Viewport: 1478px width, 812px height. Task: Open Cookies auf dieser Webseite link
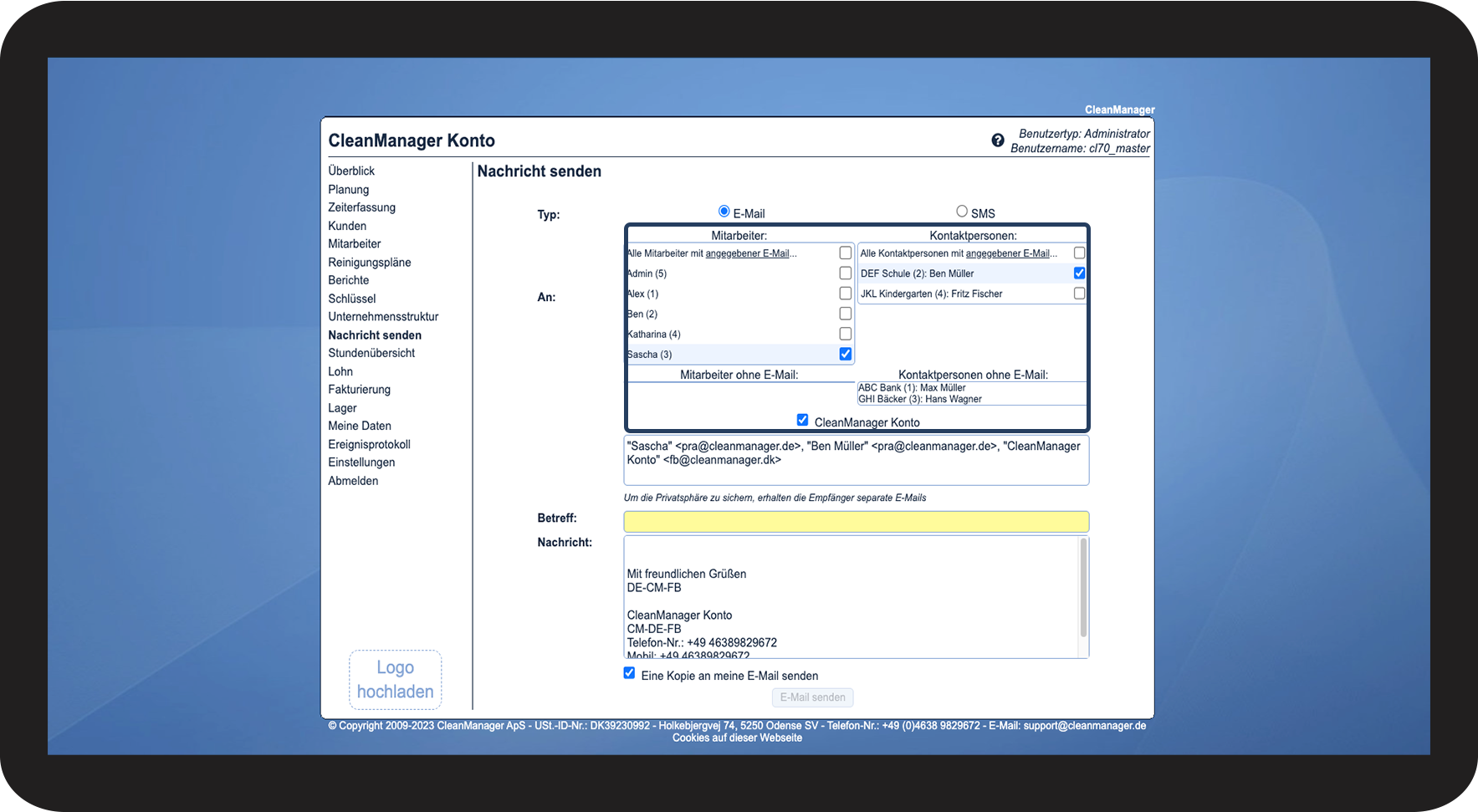click(x=737, y=738)
